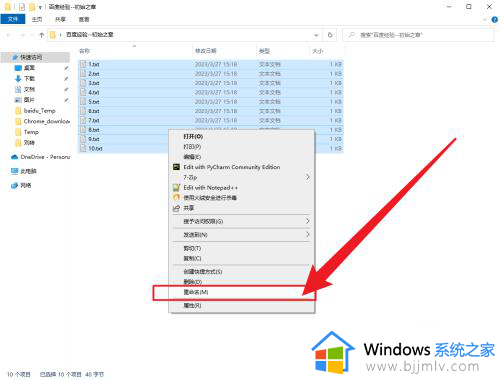Choose 剪切(T) in the context menu

tap(242, 248)
